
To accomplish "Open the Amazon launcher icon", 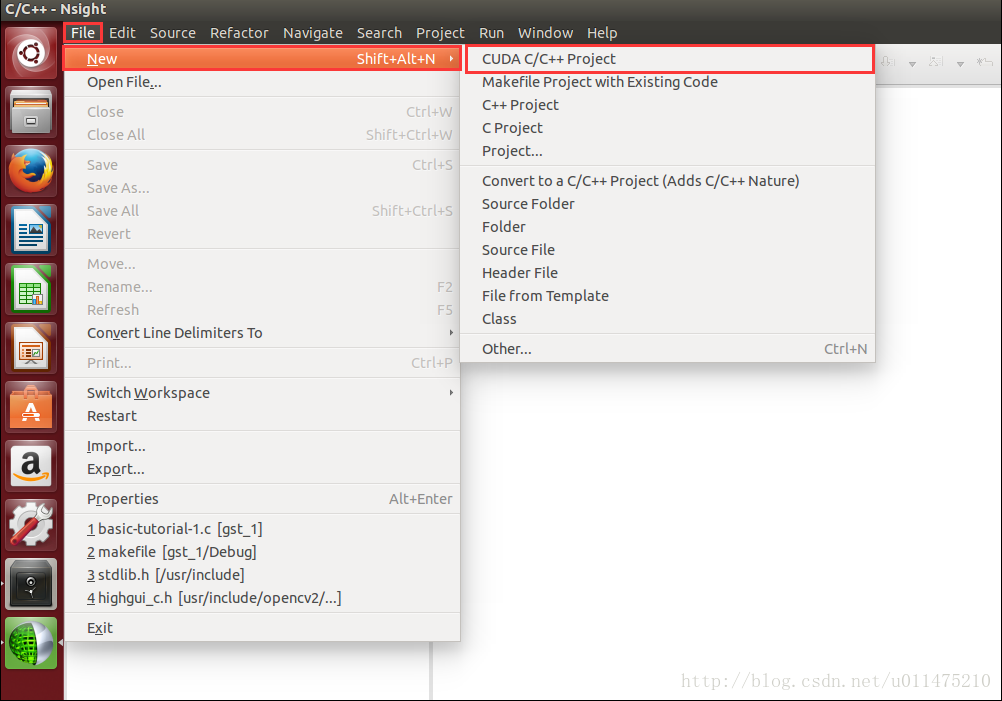I will point(31,465).
